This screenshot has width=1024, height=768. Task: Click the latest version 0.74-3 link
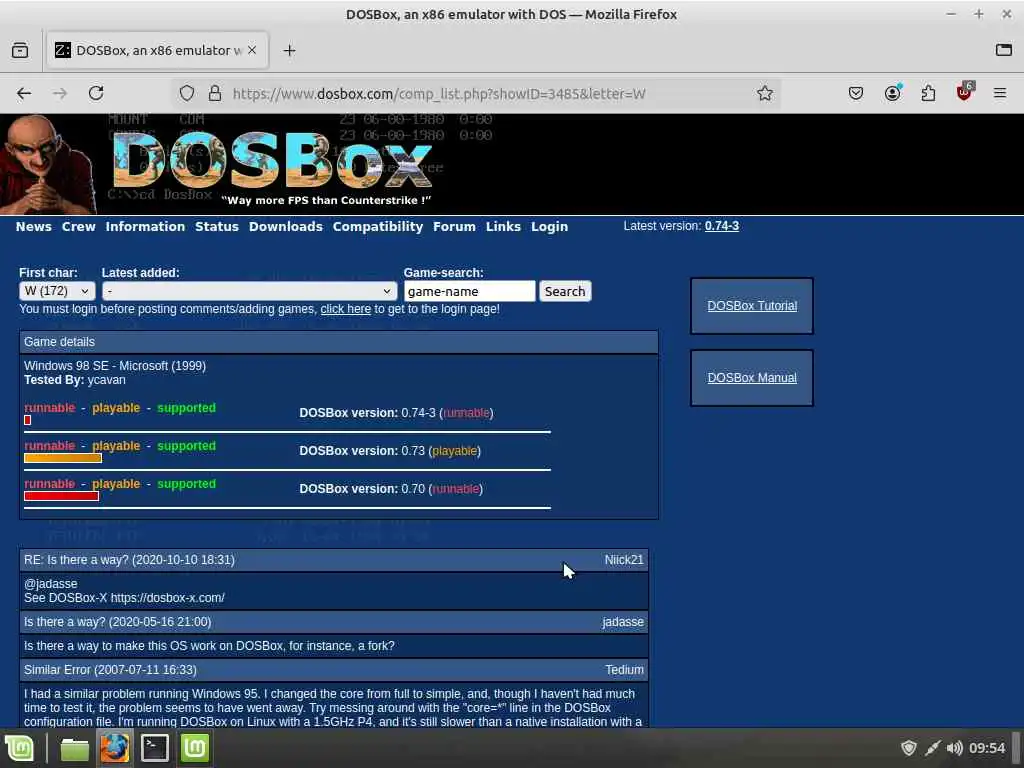(x=722, y=226)
